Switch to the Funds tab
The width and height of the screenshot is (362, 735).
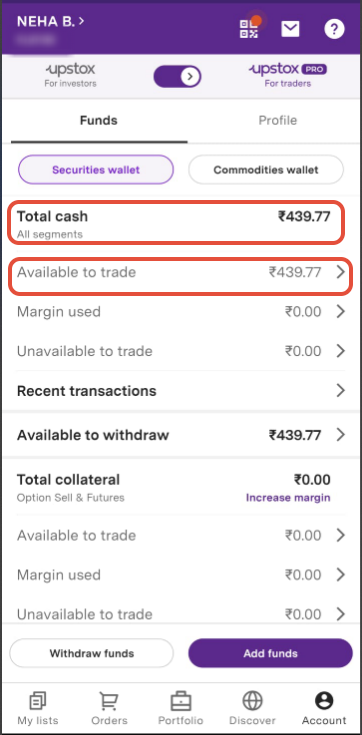coord(98,120)
